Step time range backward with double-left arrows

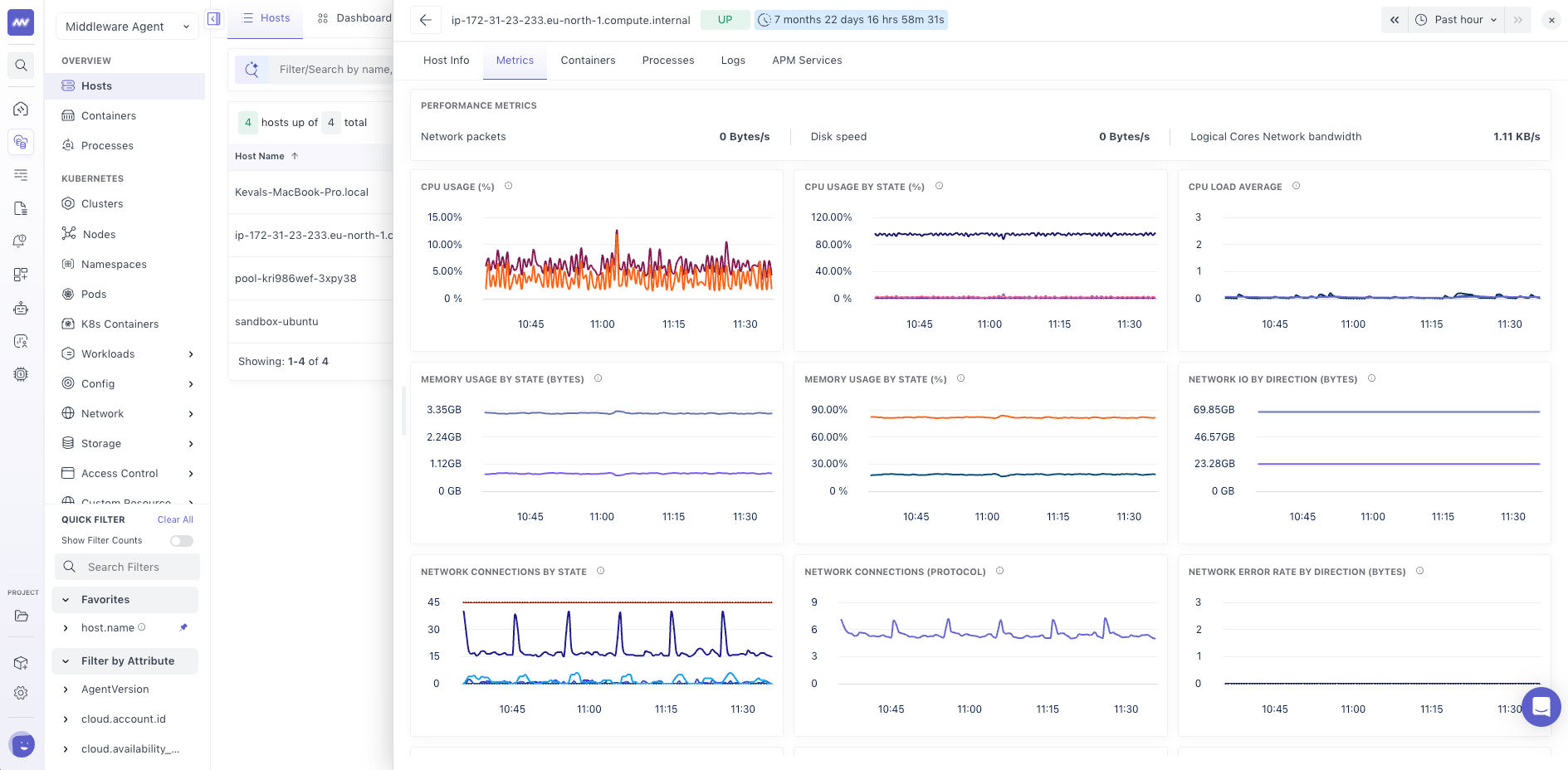[x=1395, y=20]
